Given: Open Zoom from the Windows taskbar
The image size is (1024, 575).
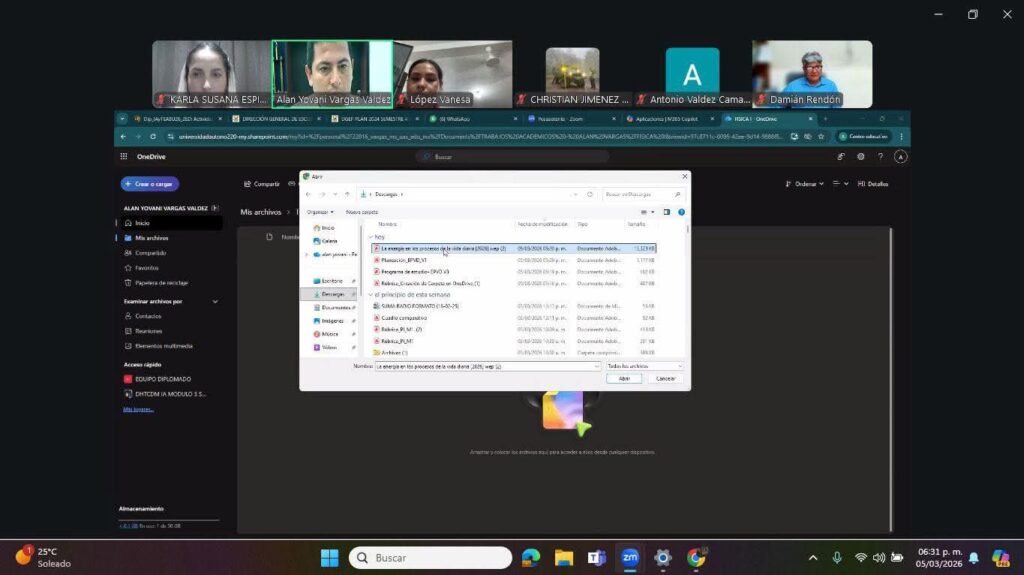Looking at the screenshot, I should 630,557.
